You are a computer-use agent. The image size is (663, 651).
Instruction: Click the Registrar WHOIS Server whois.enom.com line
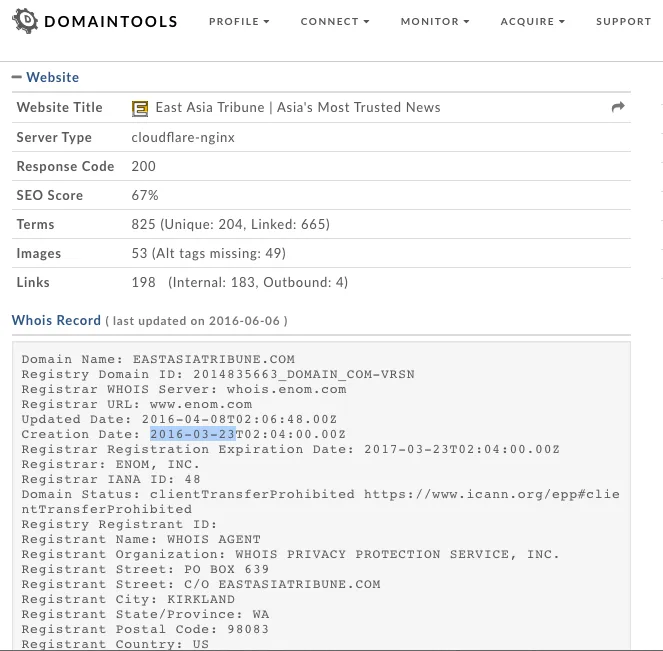point(184,389)
